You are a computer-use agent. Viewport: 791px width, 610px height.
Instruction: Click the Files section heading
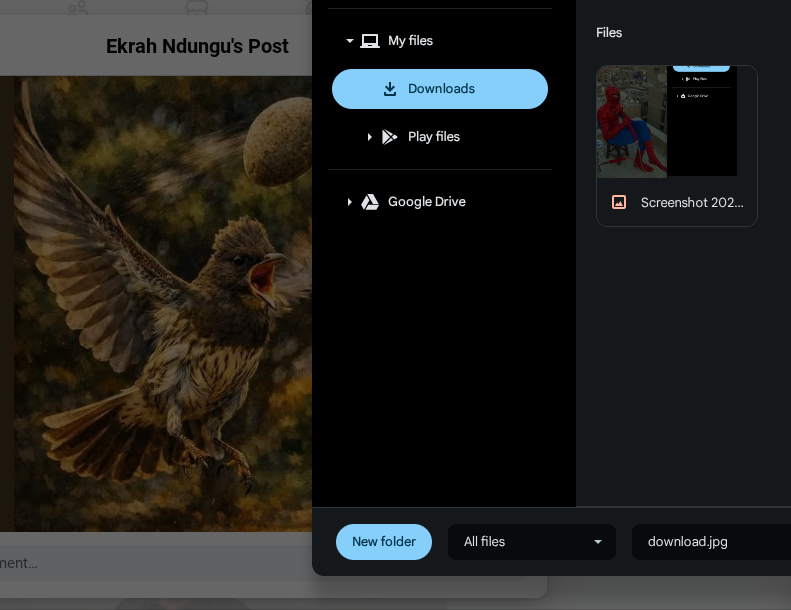(609, 33)
